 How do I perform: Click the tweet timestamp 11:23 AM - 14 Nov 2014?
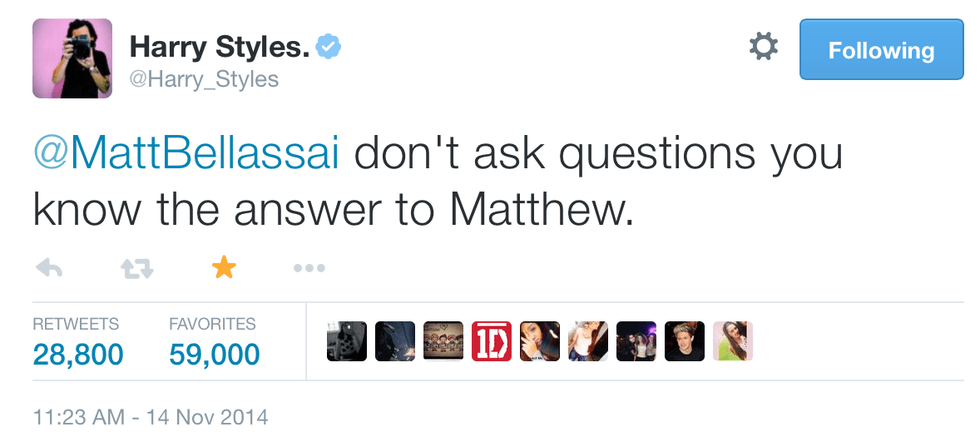[x=151, y=416]
